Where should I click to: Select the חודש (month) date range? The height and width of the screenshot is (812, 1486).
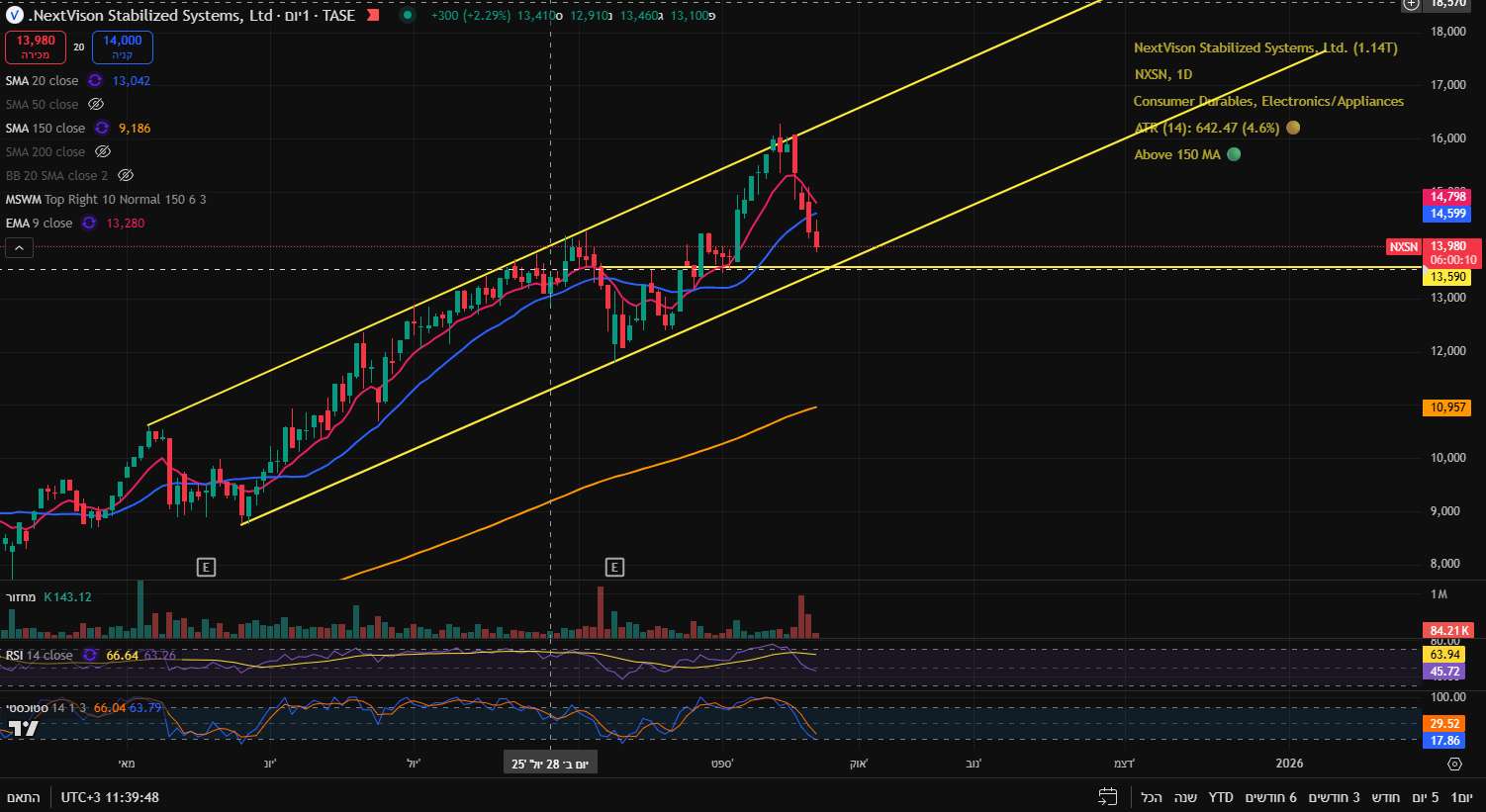point(1386,797)
